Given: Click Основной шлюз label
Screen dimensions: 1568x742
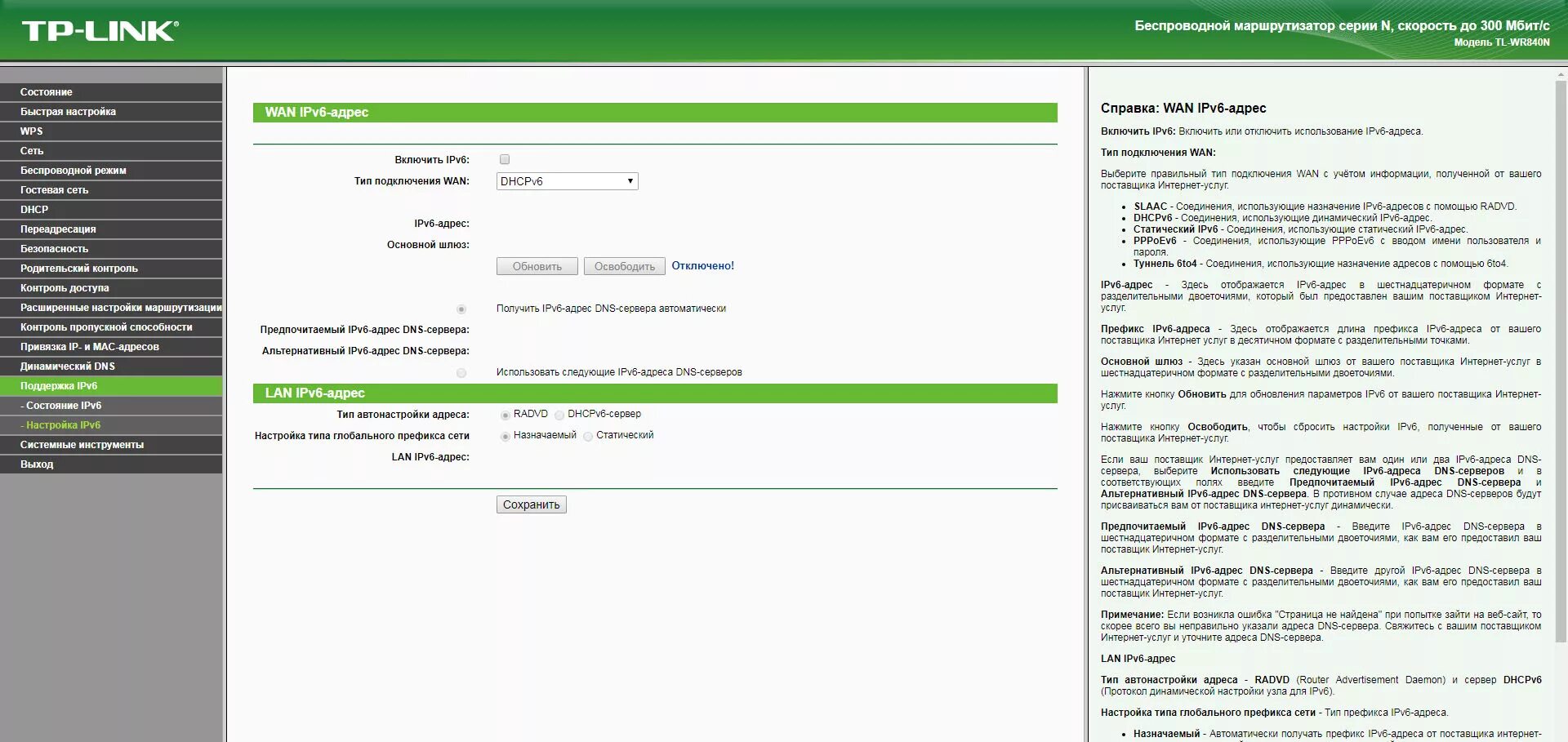Looking at the screenshot, I should (428, 245).
